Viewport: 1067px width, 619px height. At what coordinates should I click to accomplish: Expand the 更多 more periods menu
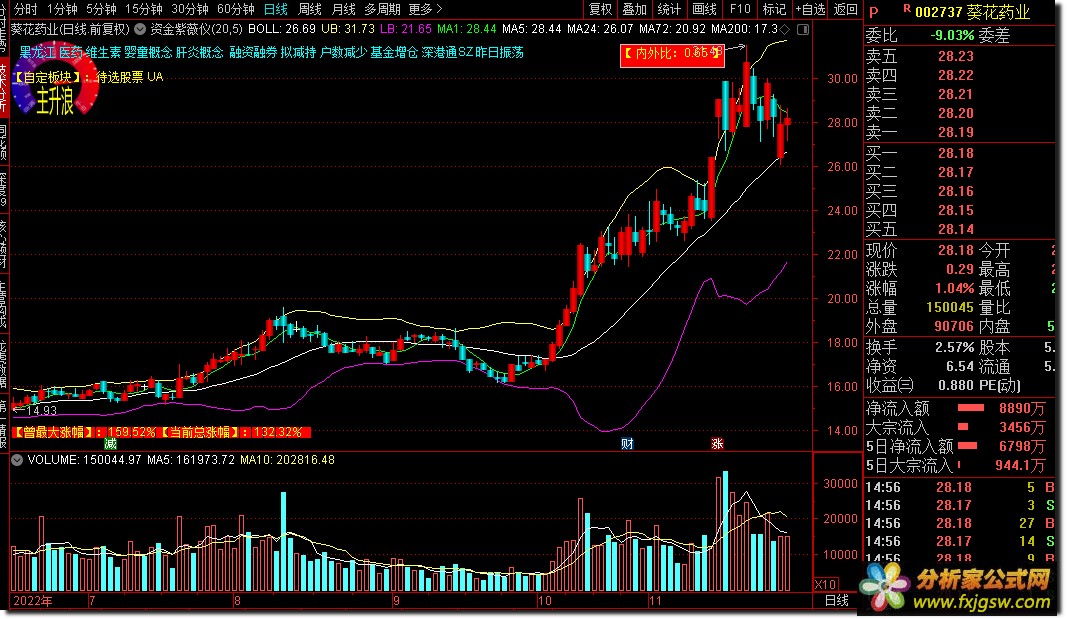[x=425, y=9]
